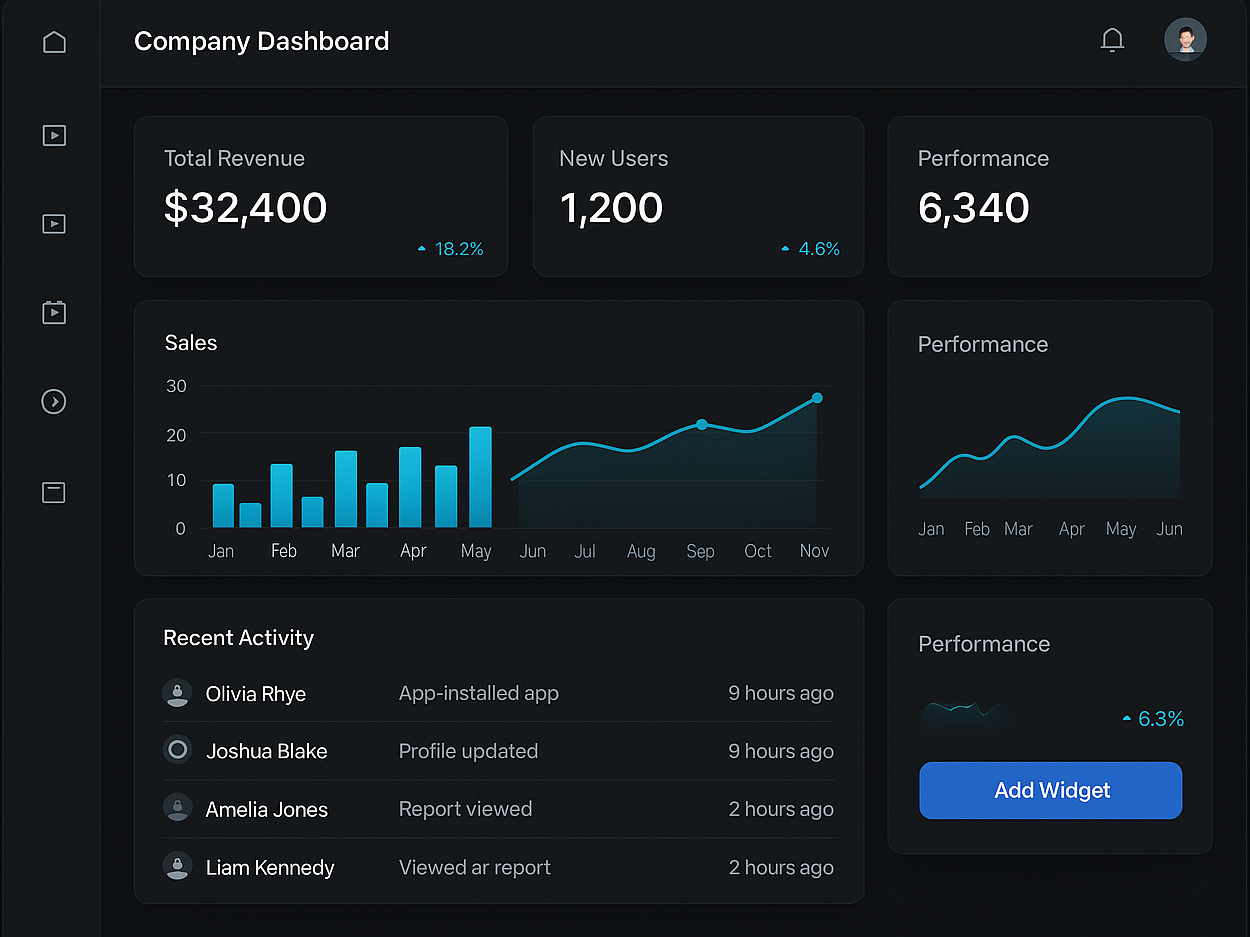Open Amelia Jones's name in Recent Activity
The height and width of the screenshot is (937, 1250).
[x=266, y=809]
